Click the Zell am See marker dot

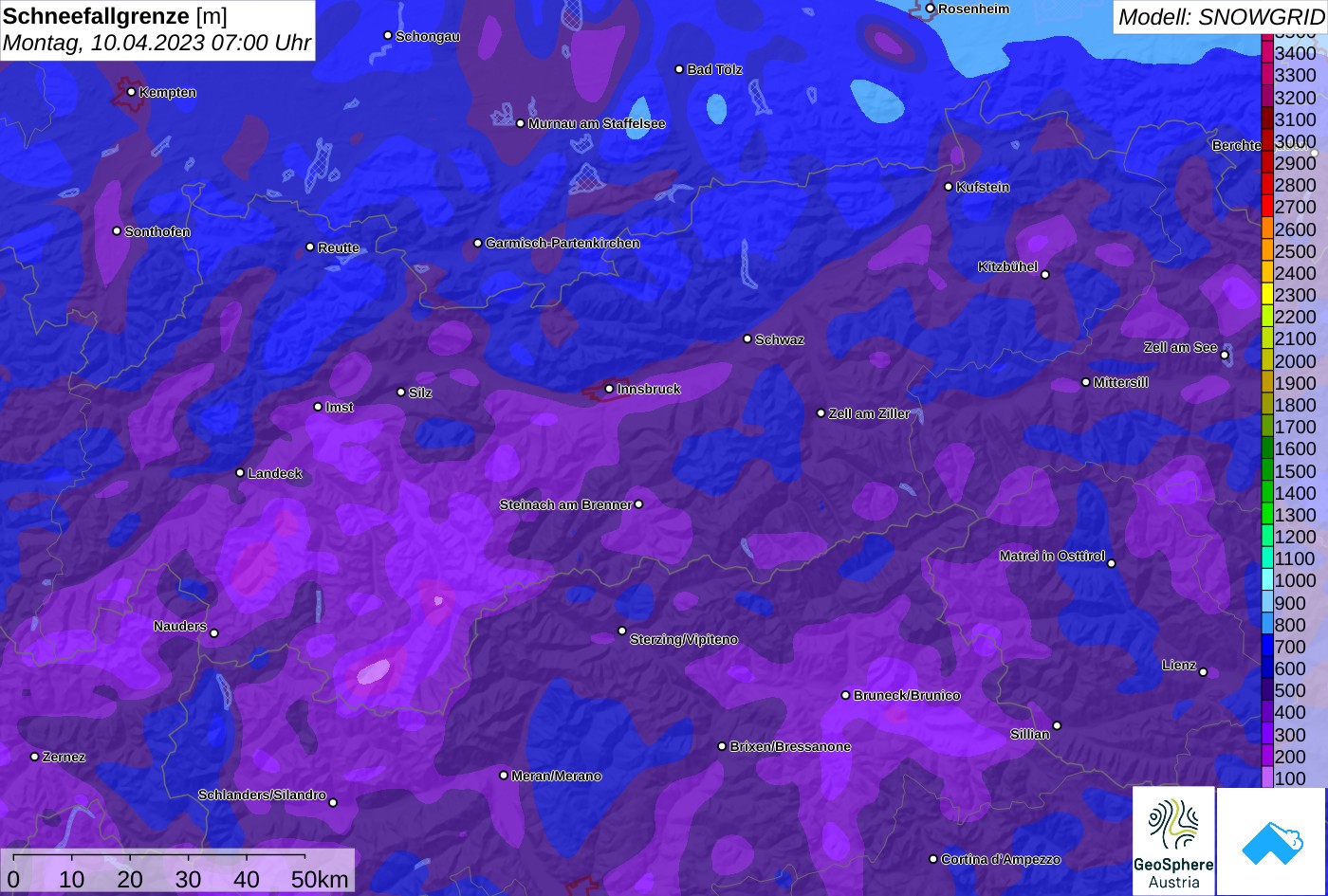tap(1225, 356)
